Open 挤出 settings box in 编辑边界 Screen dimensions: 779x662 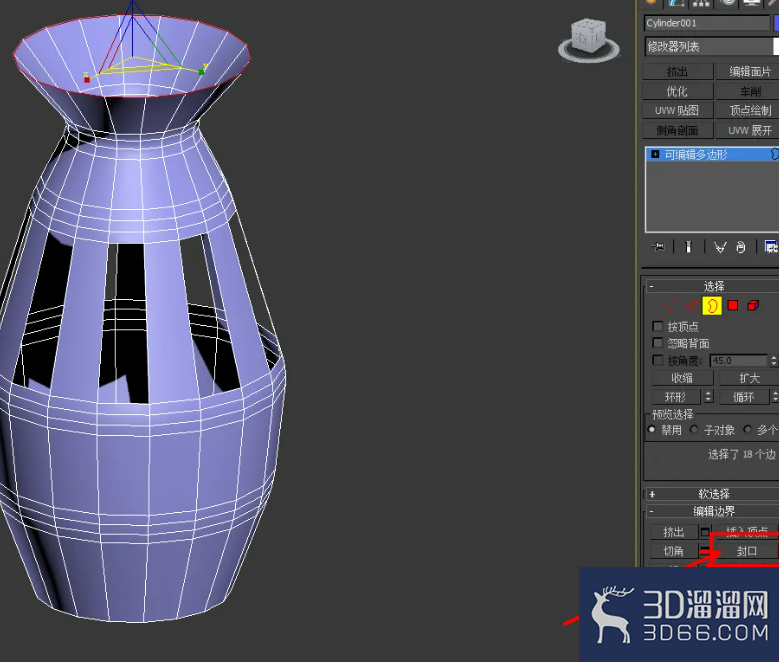tap(705, 532)
